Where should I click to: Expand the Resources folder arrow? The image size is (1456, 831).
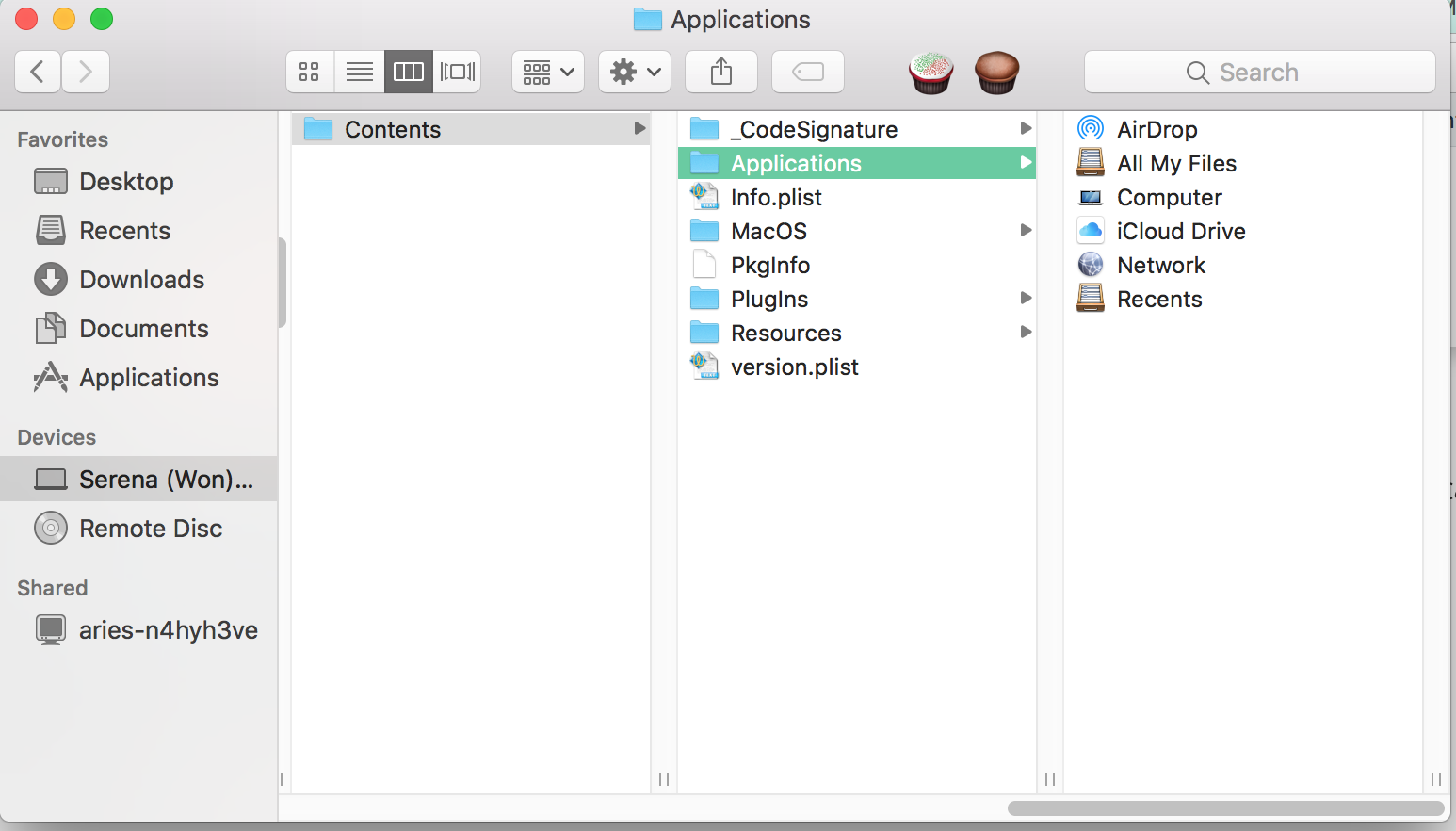tap(1026, 332)
